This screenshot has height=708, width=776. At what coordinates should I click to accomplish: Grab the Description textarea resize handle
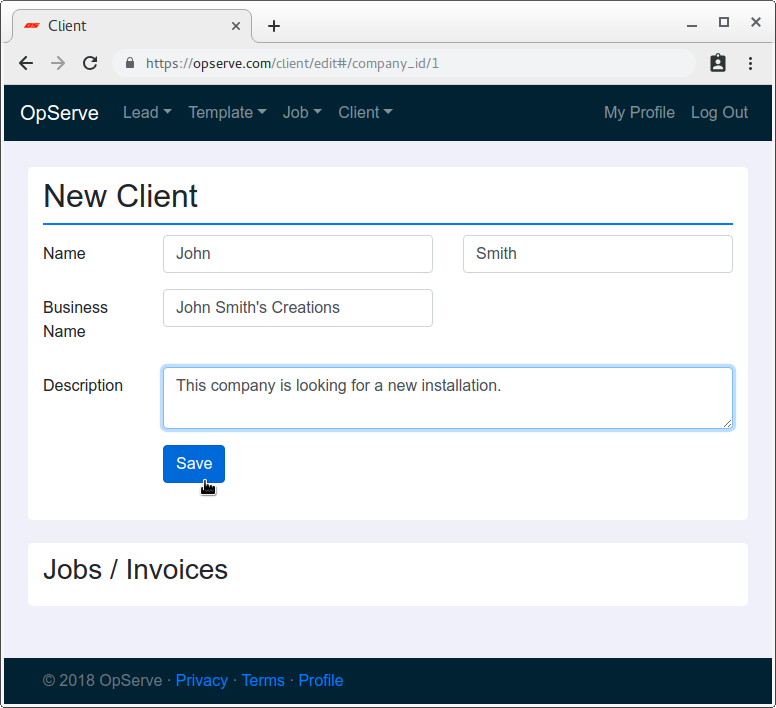coord(727,424)
